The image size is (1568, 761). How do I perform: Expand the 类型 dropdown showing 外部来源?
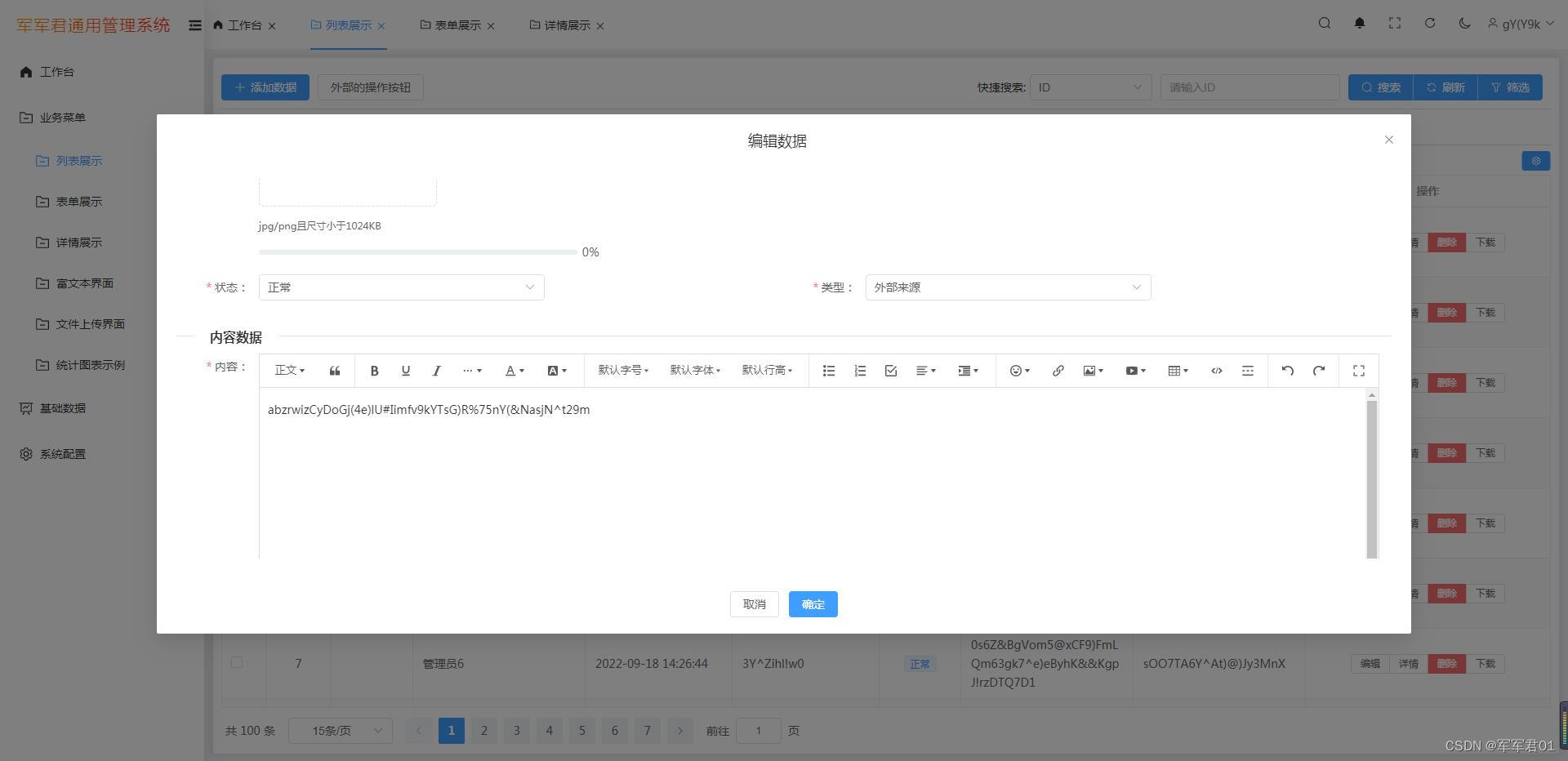(1008, 287)
